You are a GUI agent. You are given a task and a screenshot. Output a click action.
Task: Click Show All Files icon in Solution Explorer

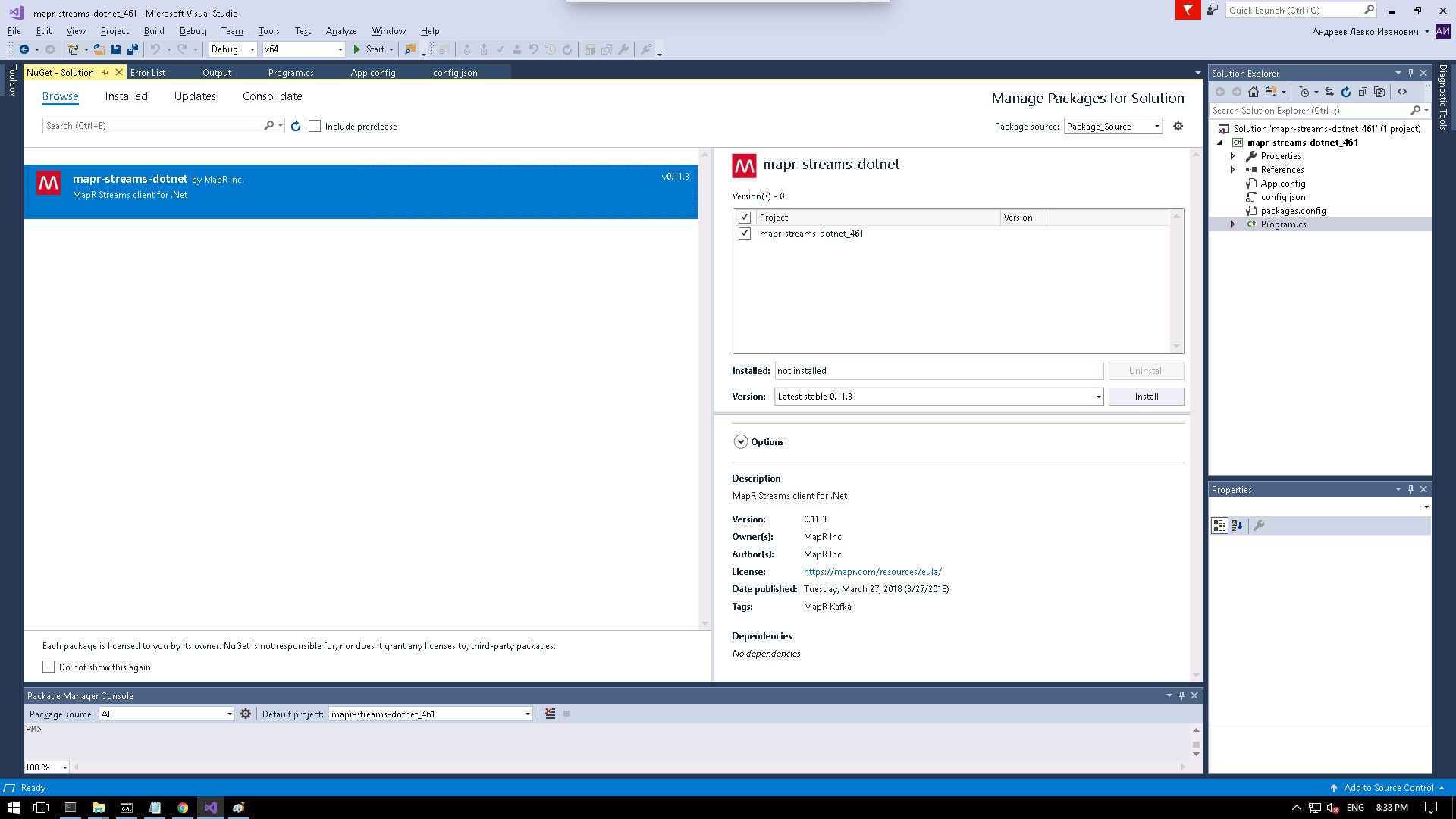(1379, 92)
